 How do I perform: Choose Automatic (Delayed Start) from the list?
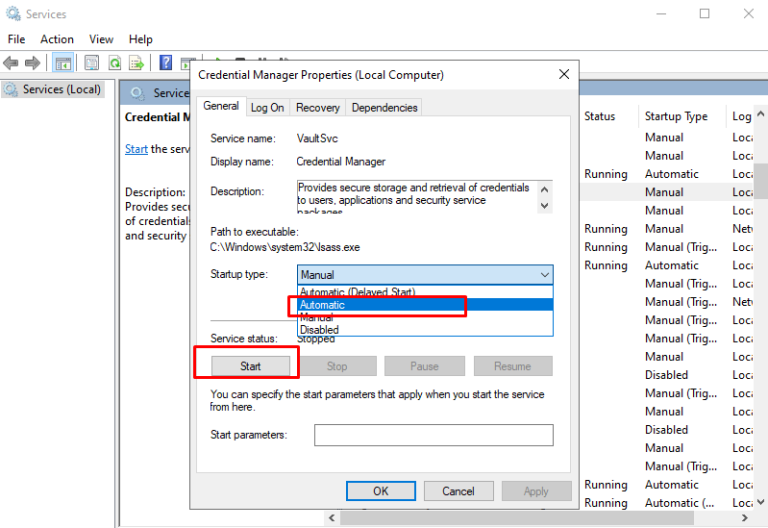click(x=425, y=292)
